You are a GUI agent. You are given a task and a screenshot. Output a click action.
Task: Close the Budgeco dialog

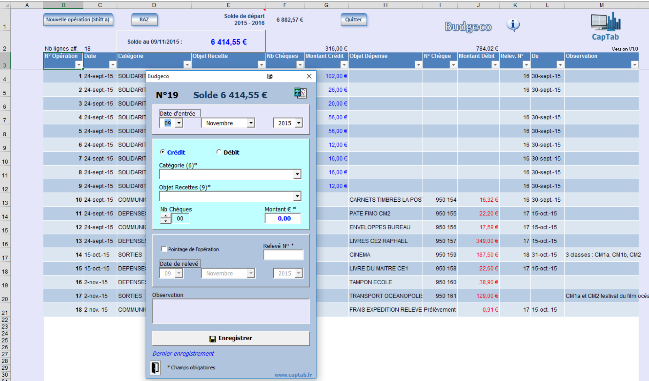click(x=309, y=76)
